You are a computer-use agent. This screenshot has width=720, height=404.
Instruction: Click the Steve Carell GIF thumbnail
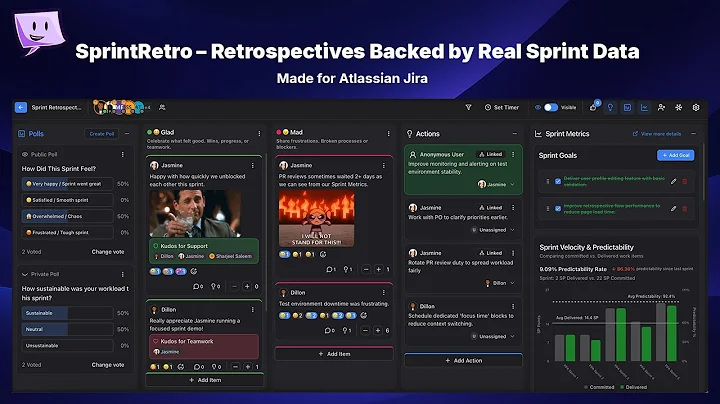coord(195,213)
